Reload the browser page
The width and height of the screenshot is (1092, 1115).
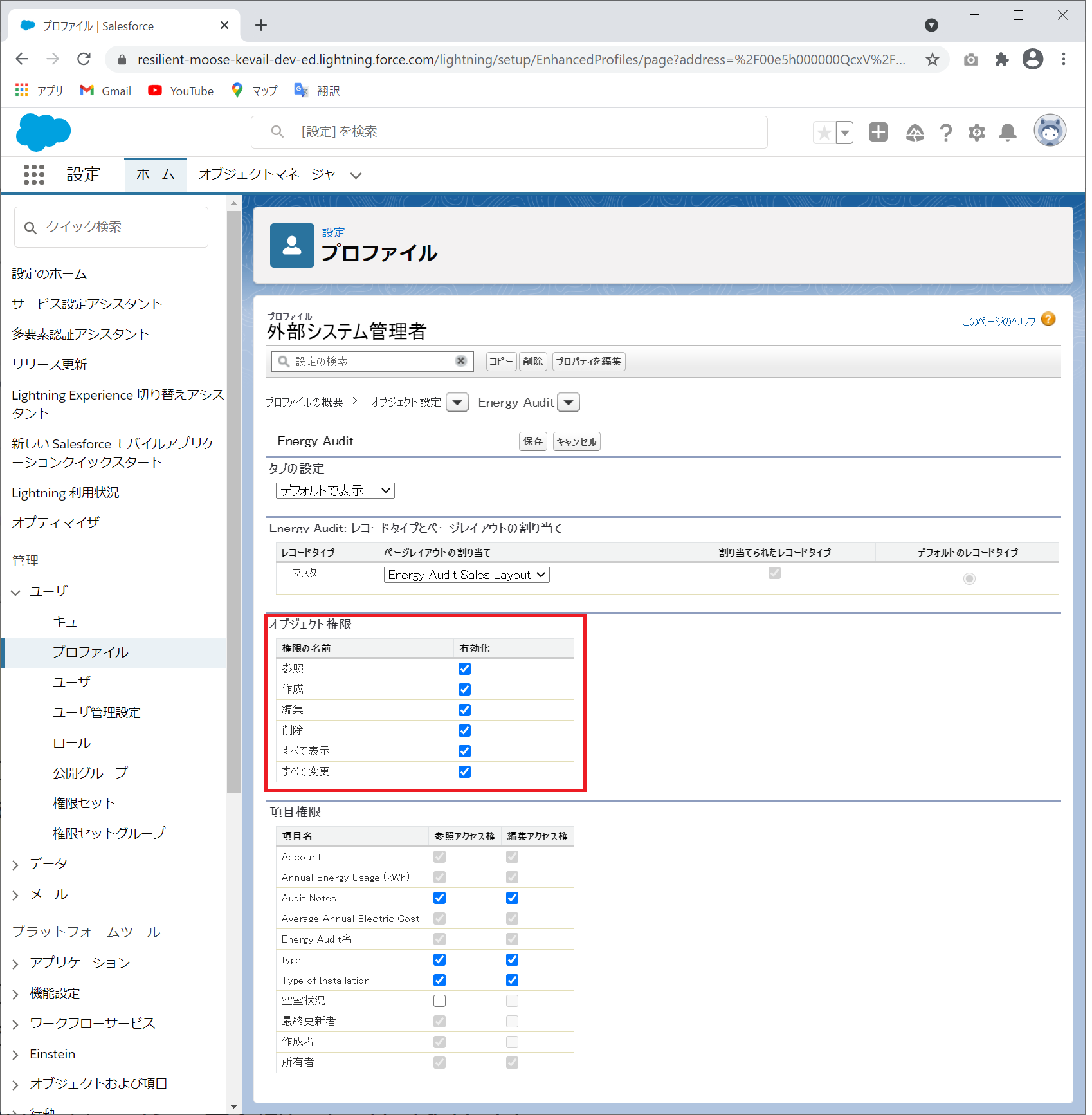pos(84,59)
